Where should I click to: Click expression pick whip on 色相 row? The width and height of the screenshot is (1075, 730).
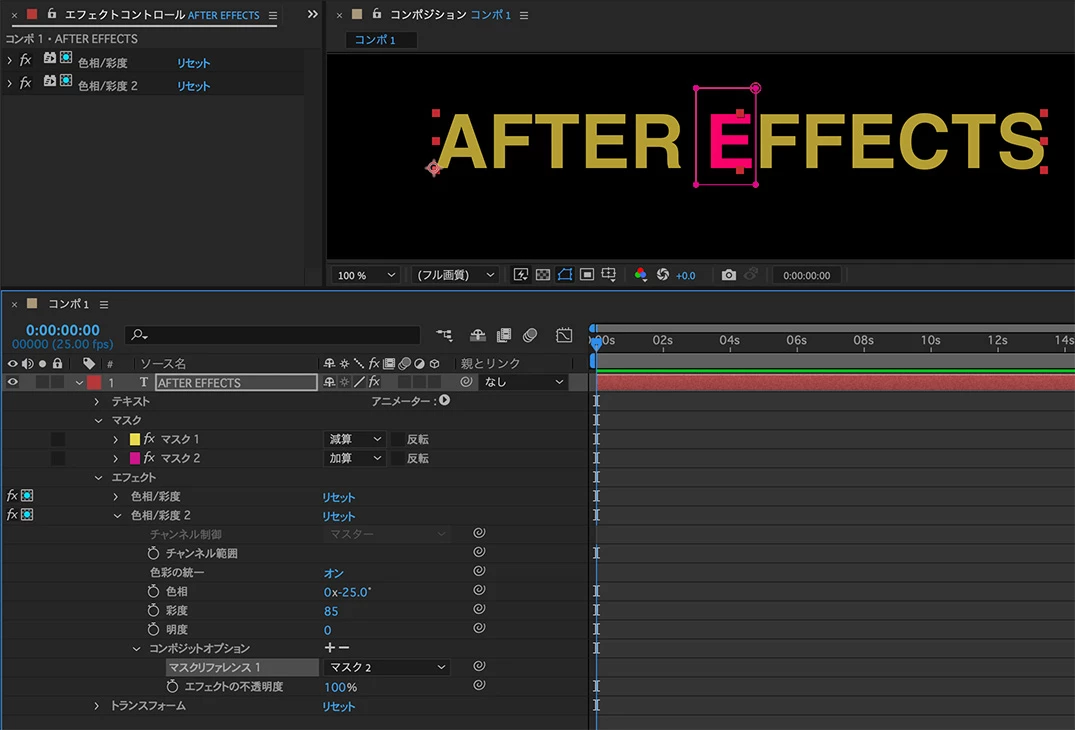[x=479, y=589]
